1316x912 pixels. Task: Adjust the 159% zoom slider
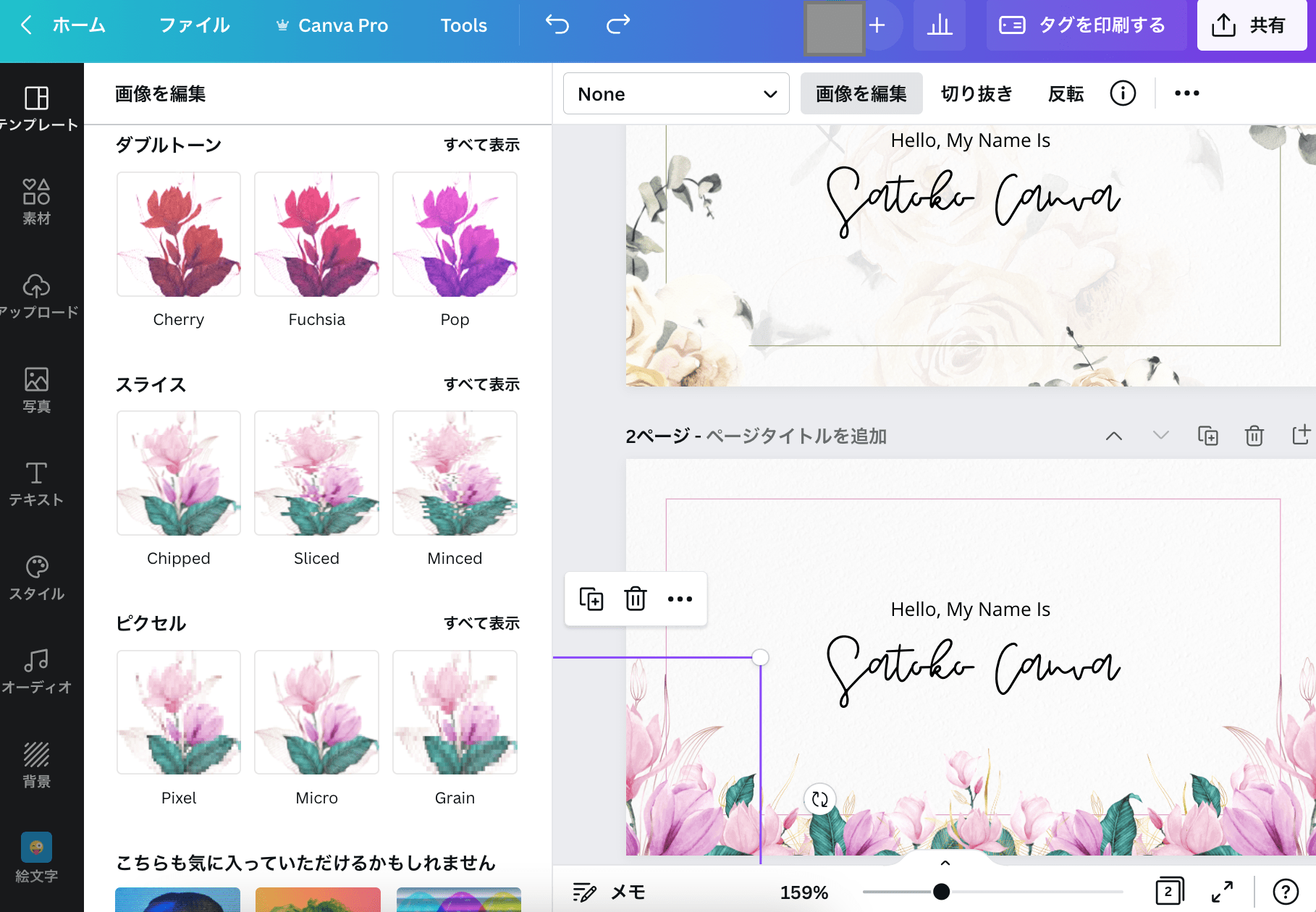point(941,891)
